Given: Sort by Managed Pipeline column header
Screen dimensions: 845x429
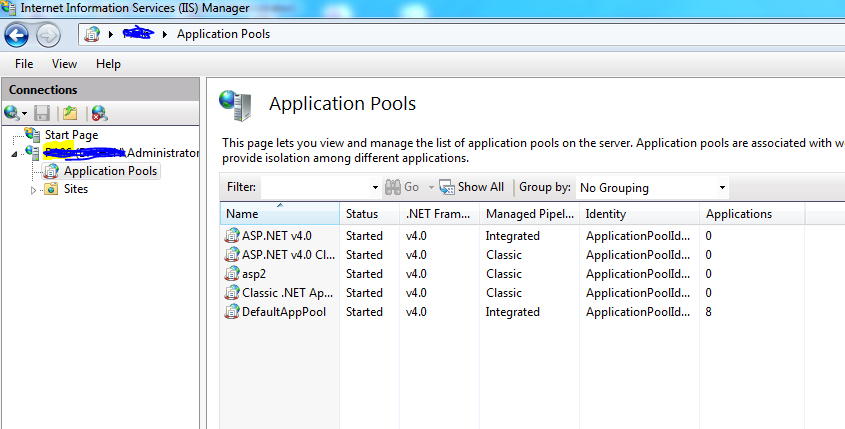Looking at the screenshot, I should coord(530,214).
